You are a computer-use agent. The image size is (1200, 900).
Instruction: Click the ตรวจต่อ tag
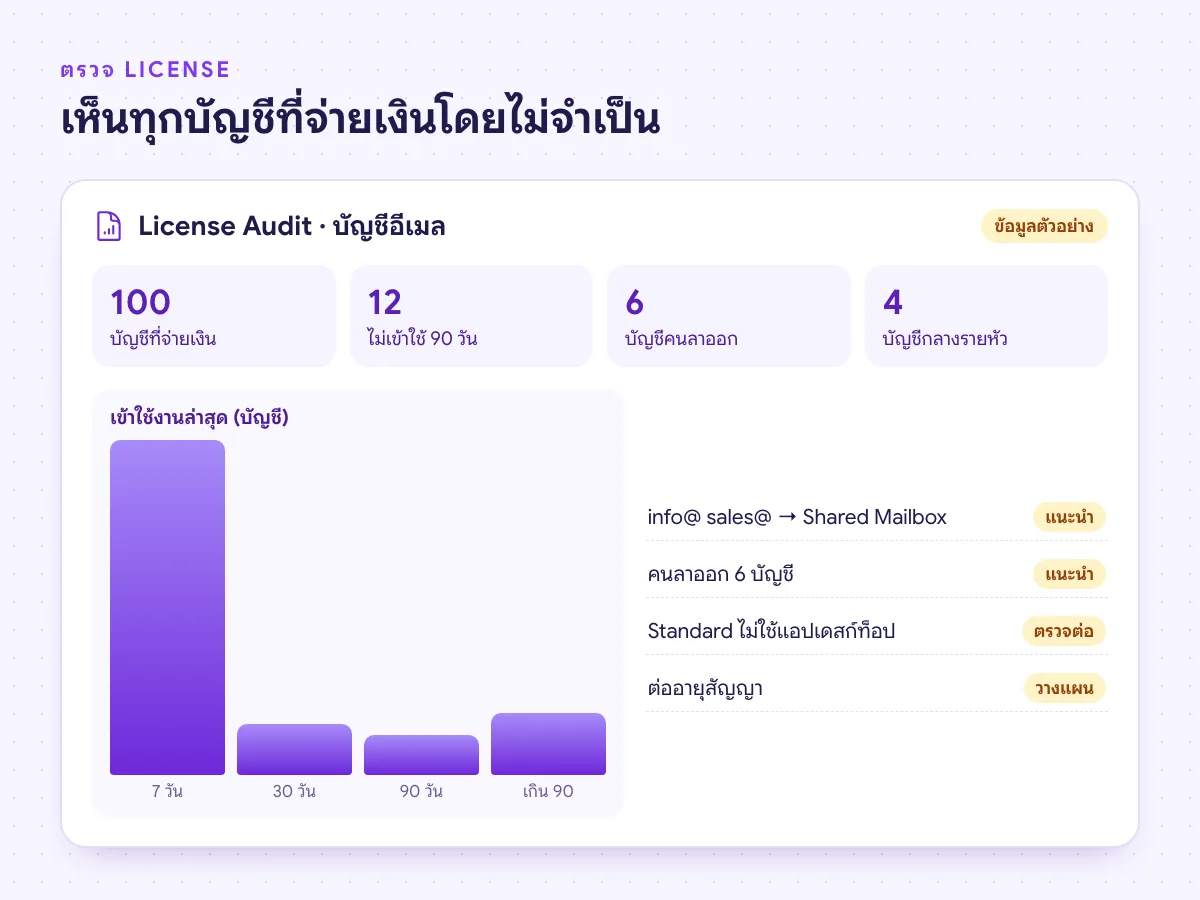1064,631
